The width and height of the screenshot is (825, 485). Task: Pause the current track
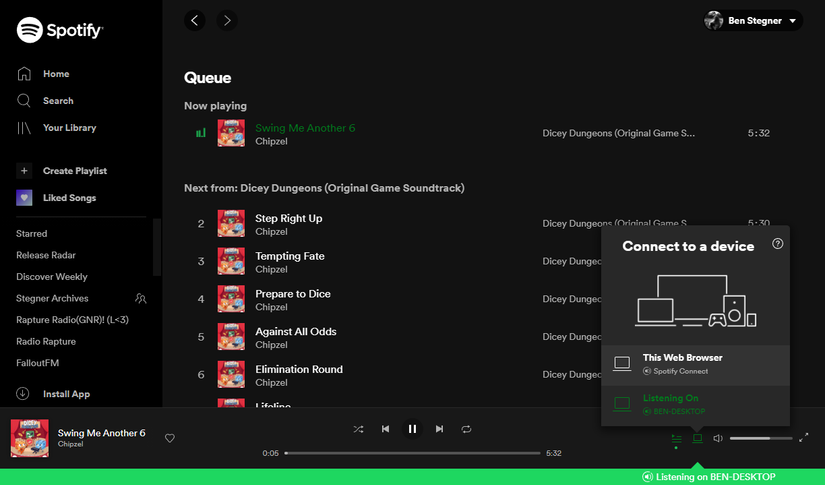(x=412, y=429)
